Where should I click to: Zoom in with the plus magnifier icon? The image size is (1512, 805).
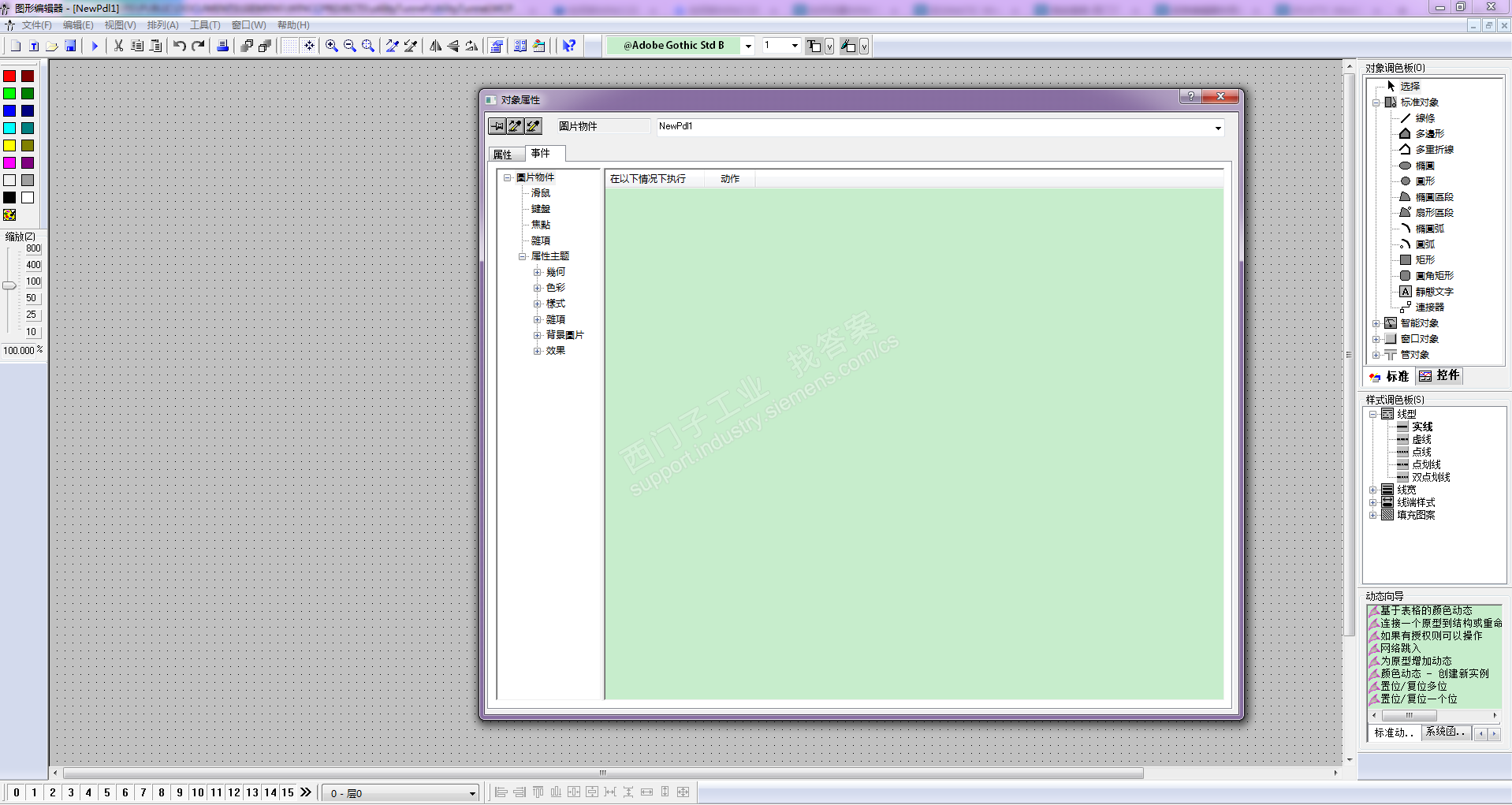pyautogui.click(x=332, y=46)
